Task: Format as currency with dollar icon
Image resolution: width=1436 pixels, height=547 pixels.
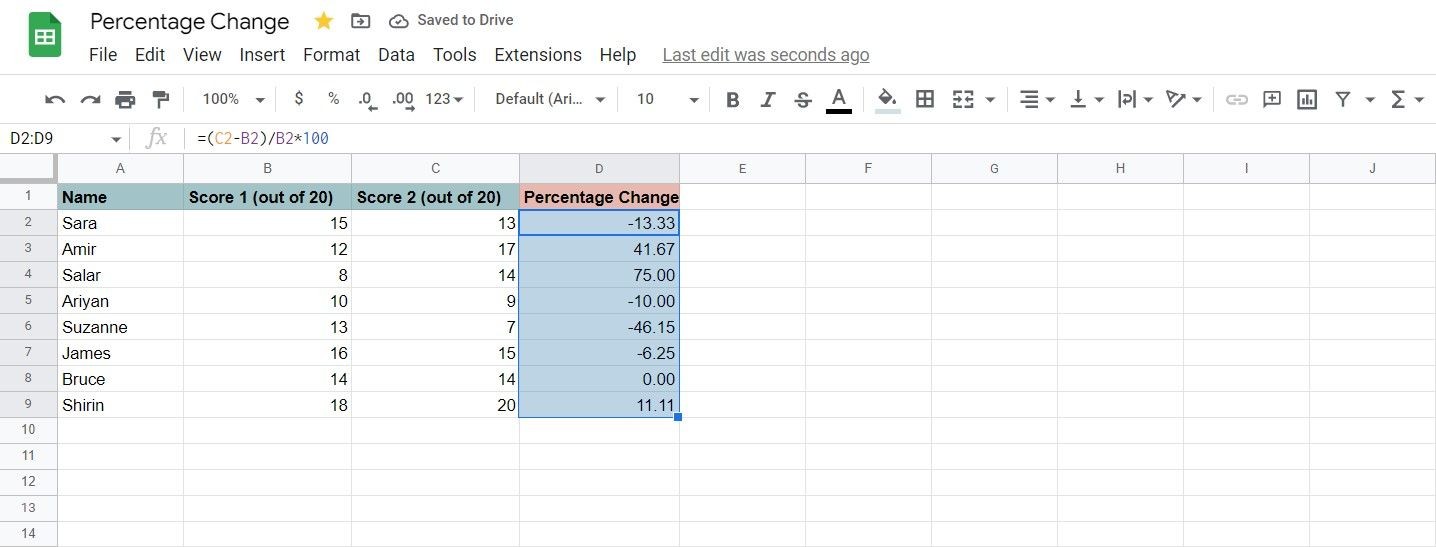Action: pyautogui.click(x=299, y=99)
